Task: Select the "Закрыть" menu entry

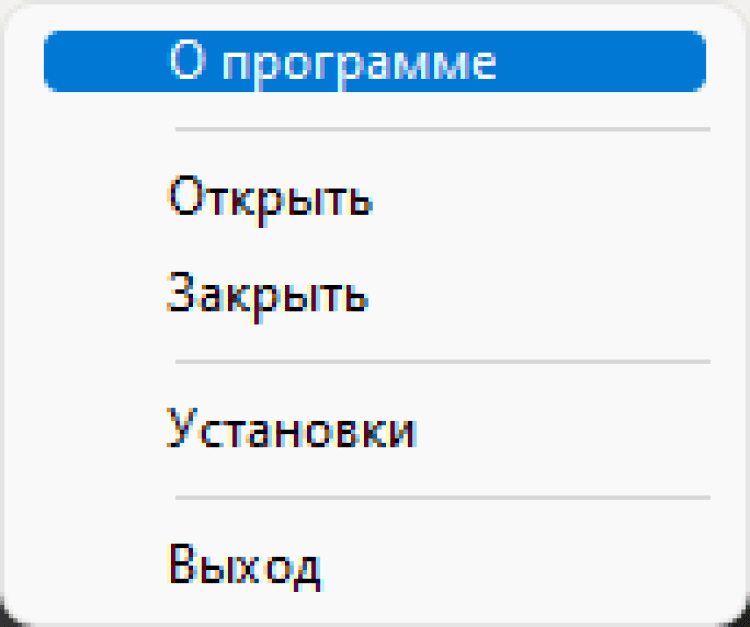Action: (x=268, y=295)
